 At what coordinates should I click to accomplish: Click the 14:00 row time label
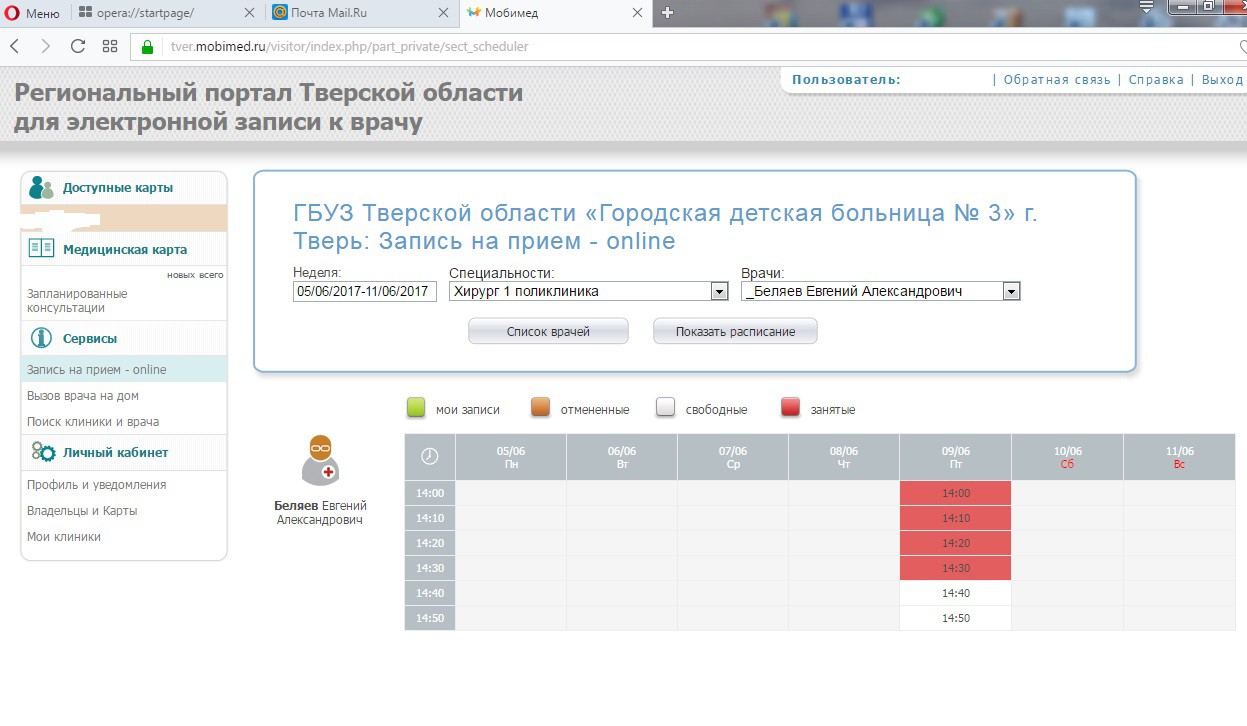(x=430, y=493)
